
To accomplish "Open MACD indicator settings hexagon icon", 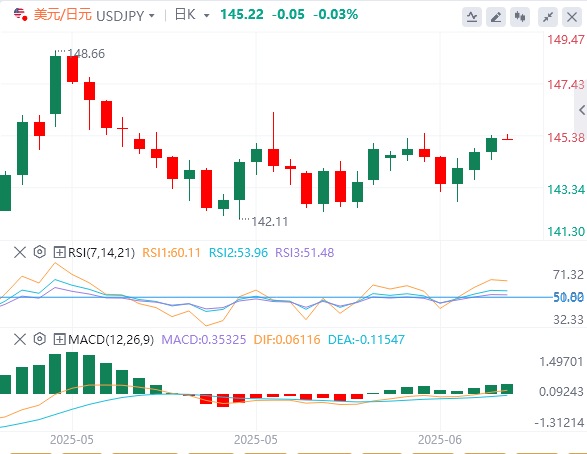I will [x=39, y=339].
